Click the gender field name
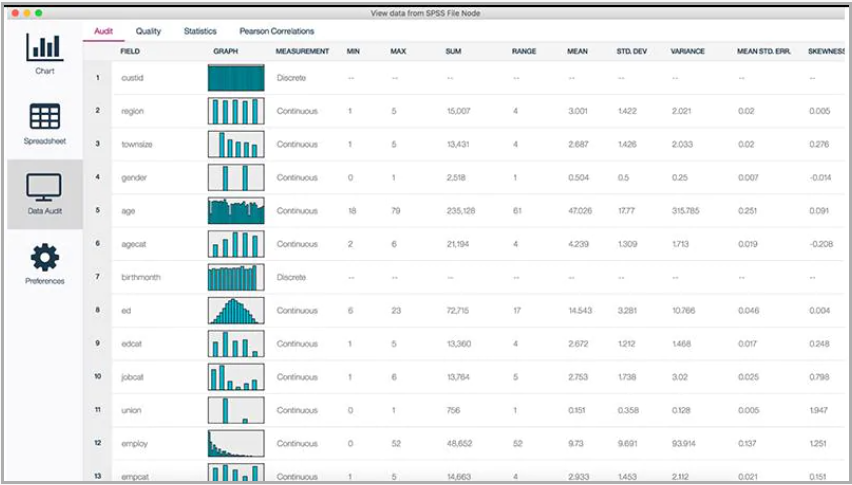 [x=134, y=178]
